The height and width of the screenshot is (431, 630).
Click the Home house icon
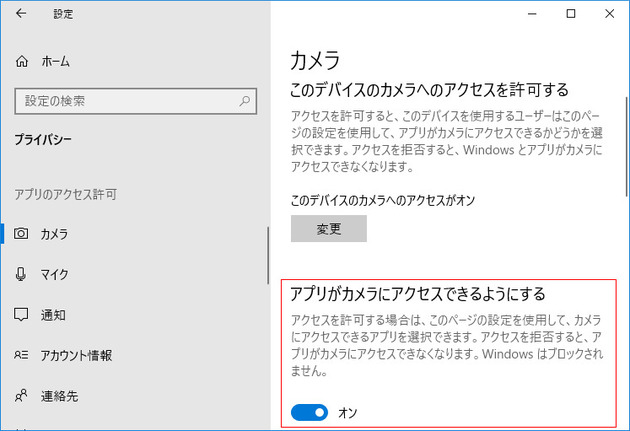point(22,62)
